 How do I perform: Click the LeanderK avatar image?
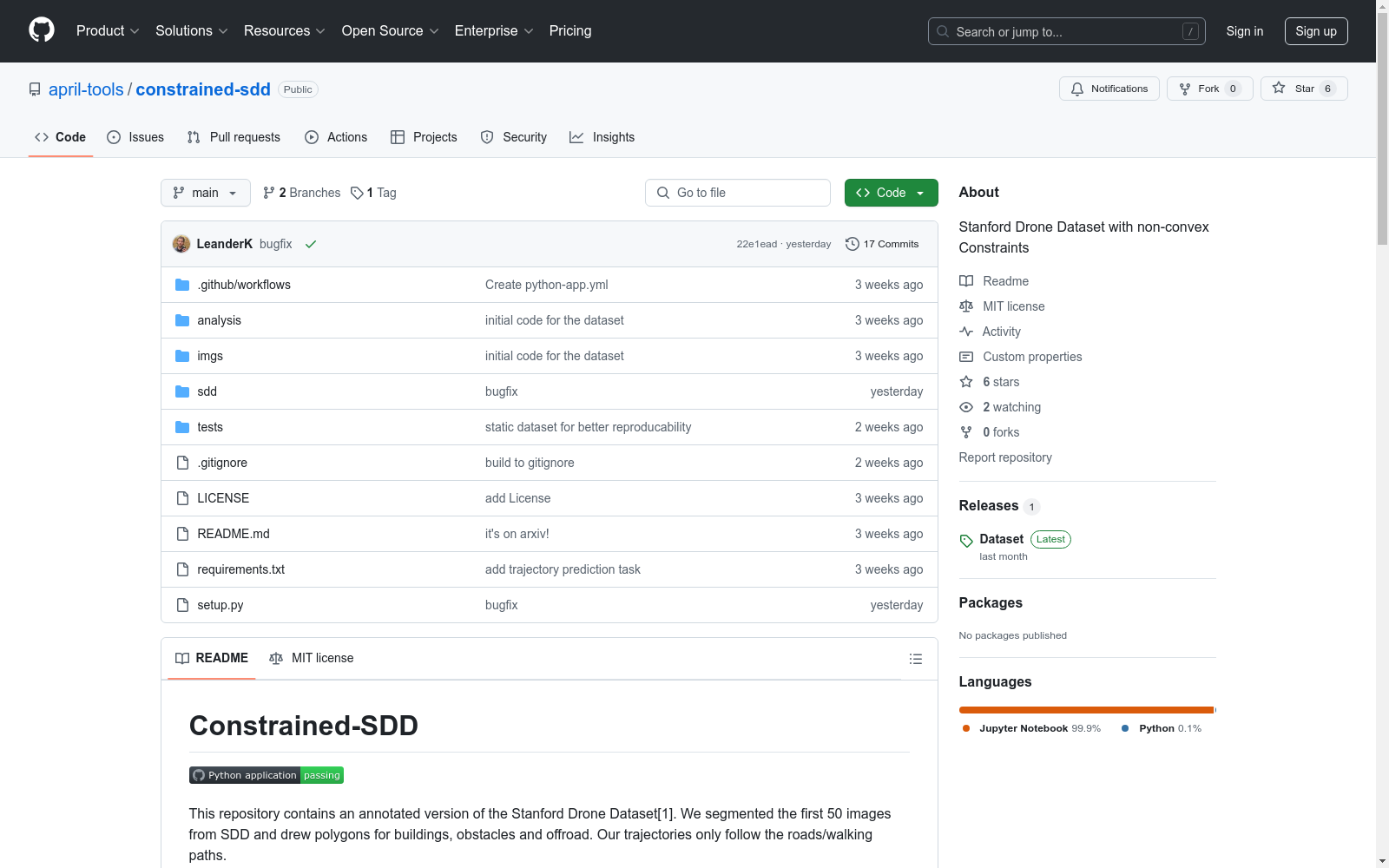pyautogui.click(x=181, y=244)
